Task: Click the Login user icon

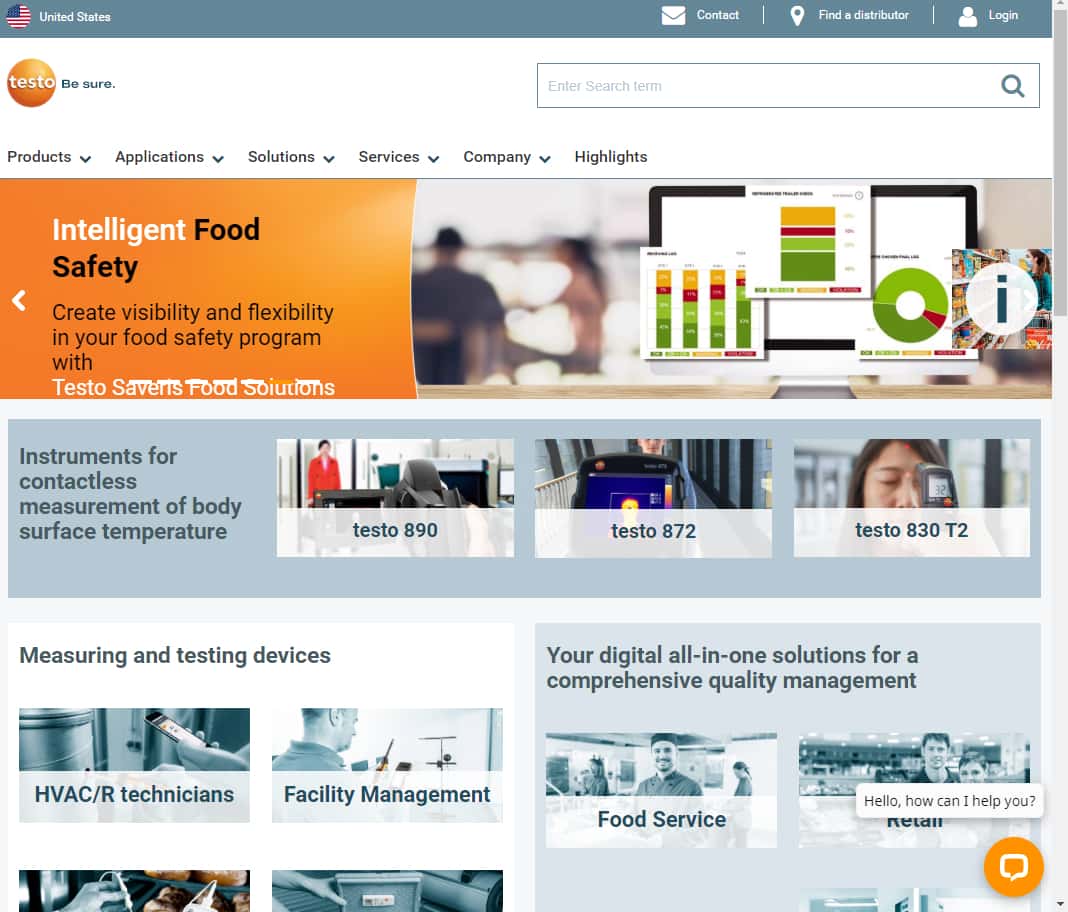Action: (967, 16)
